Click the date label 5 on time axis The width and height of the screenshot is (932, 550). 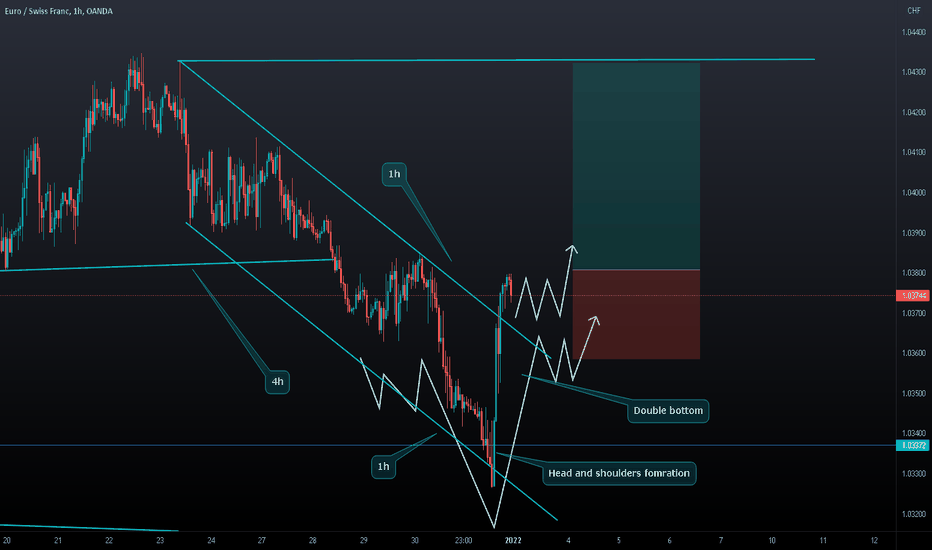click(x=619, y=540)
